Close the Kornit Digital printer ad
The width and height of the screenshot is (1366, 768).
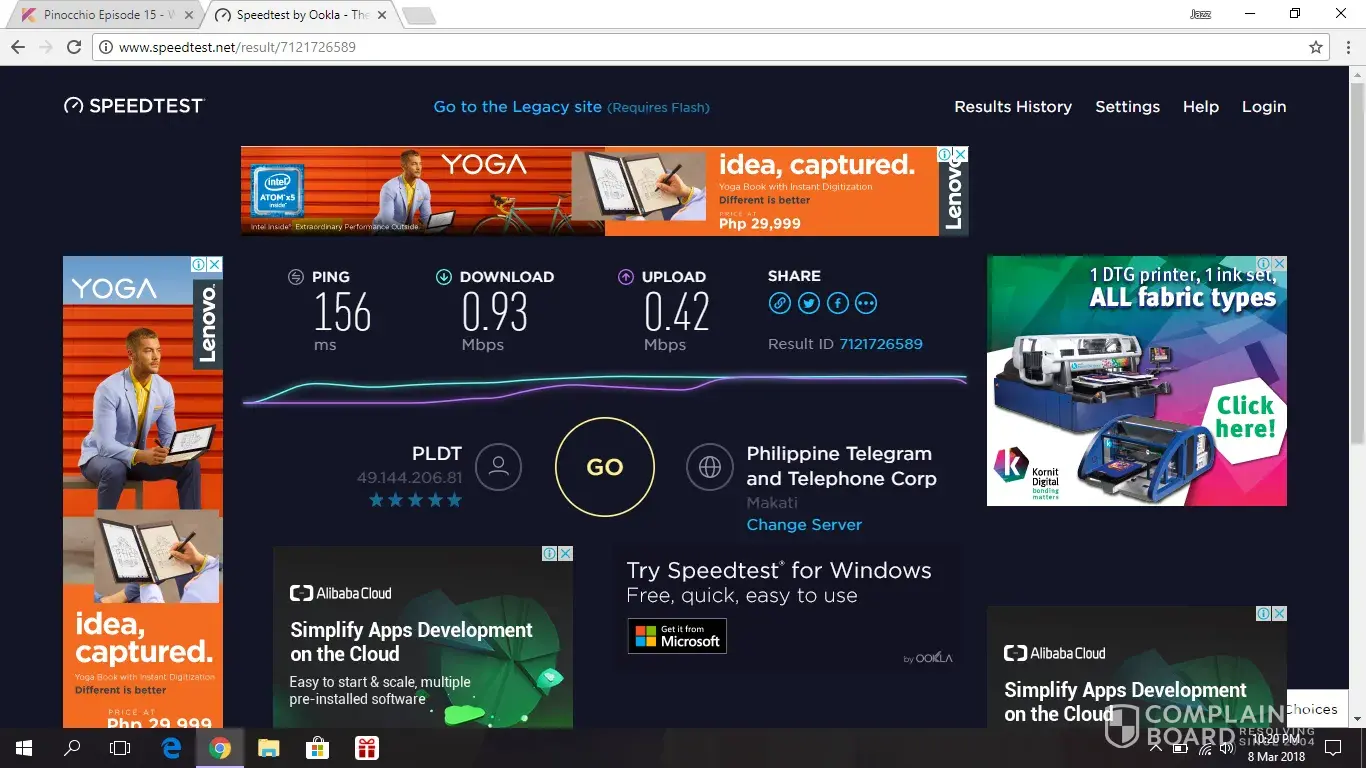[1278, 263]
